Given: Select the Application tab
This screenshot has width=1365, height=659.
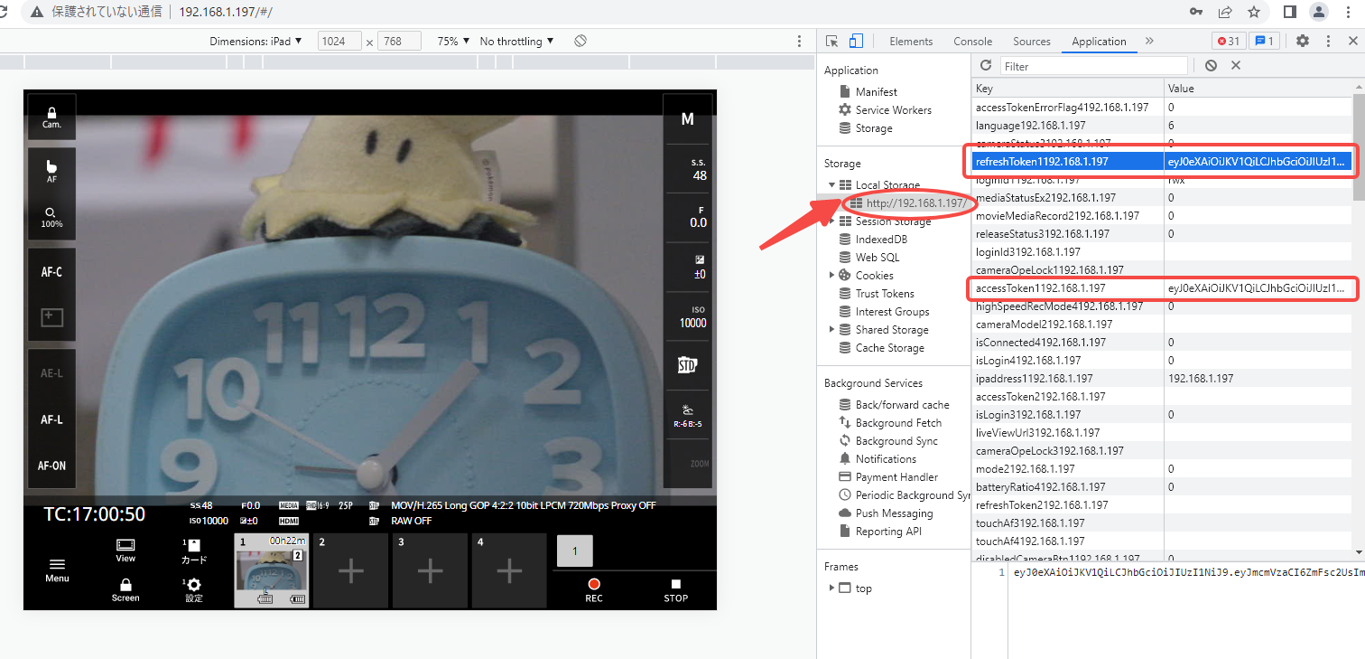Looking at the screenshot, I should click(1099, 41).
